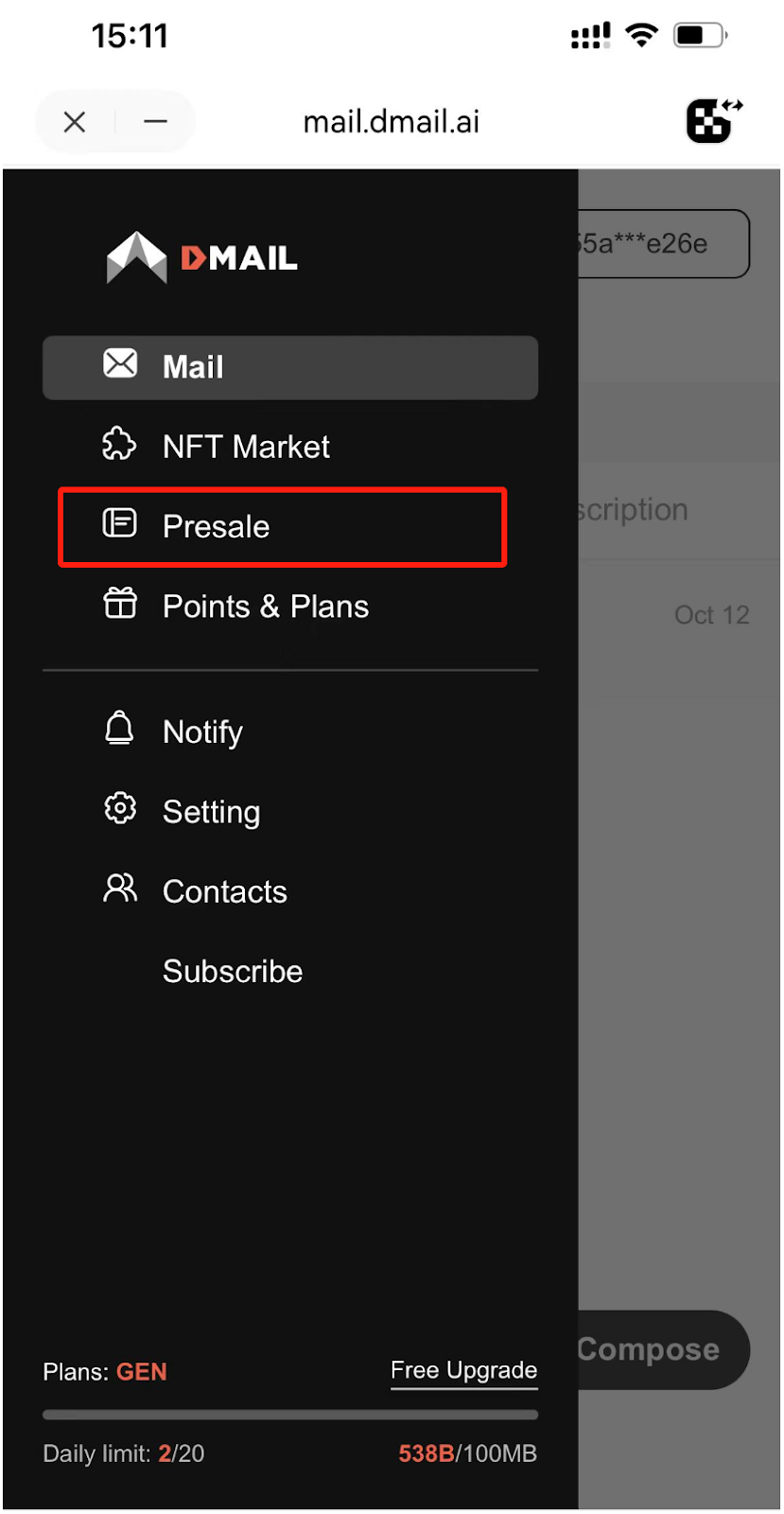Click the masked wallet address field
Viewport: 784px width, 1514px height.
coord(663,244)
